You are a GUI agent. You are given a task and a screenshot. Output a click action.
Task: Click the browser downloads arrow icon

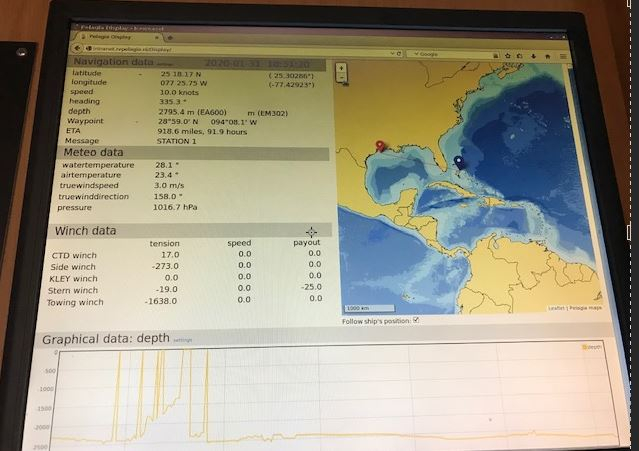tap(533, 54)
